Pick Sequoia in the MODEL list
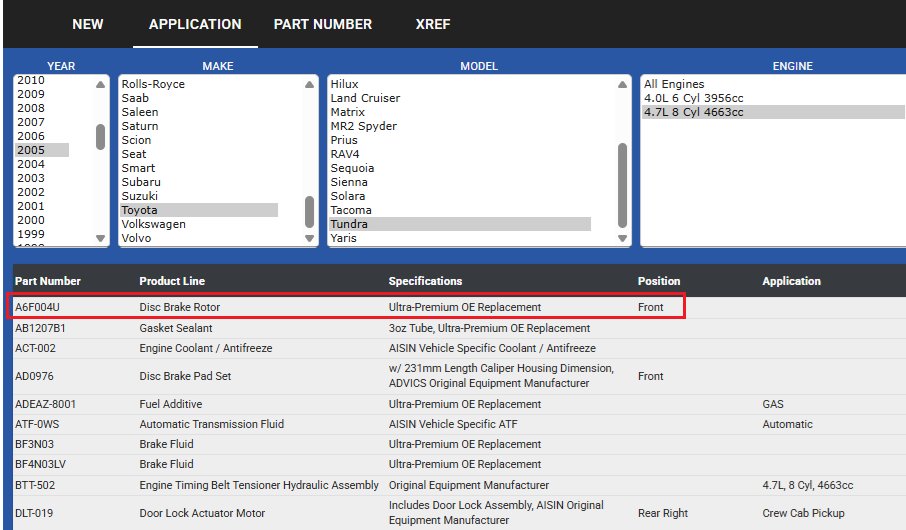The width and height of the screenshot is (906, 530). click(352, 168)
